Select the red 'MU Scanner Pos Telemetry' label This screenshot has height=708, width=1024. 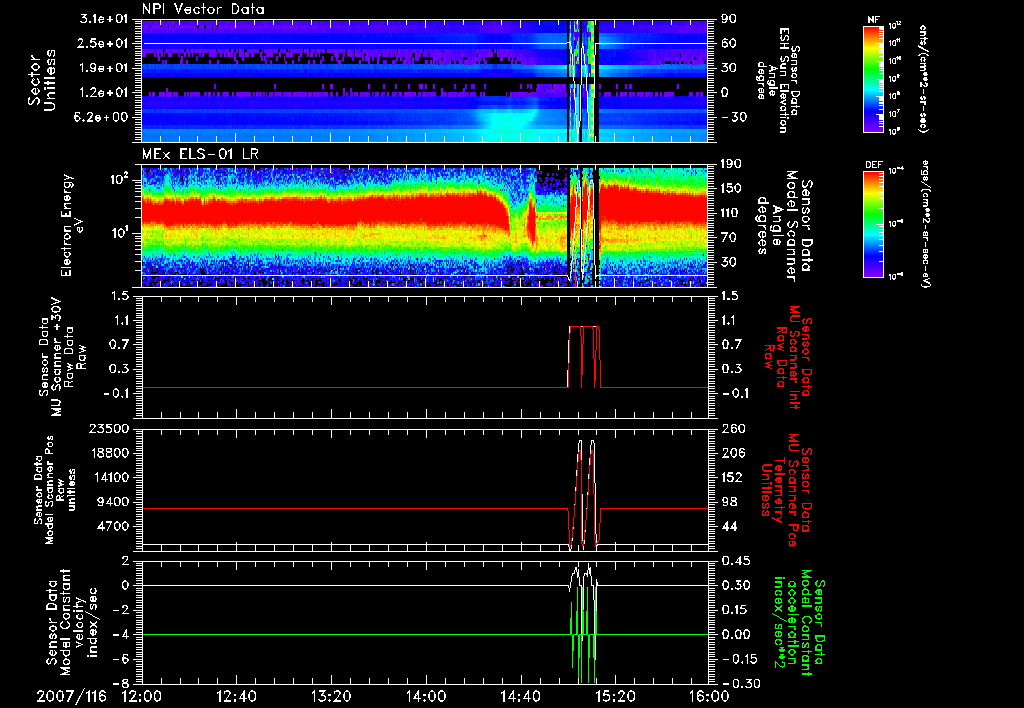(787, 490)
